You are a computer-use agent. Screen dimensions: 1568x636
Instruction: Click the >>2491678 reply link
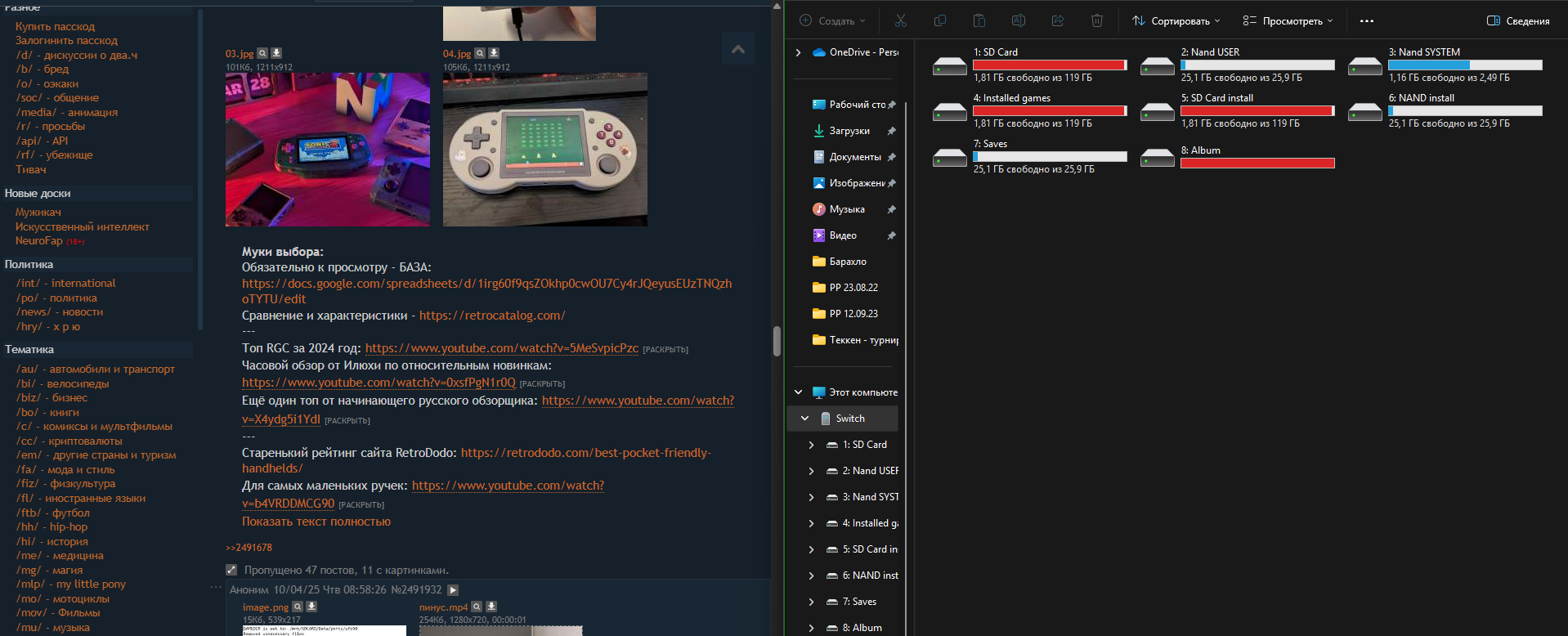(x=249, y=548)
